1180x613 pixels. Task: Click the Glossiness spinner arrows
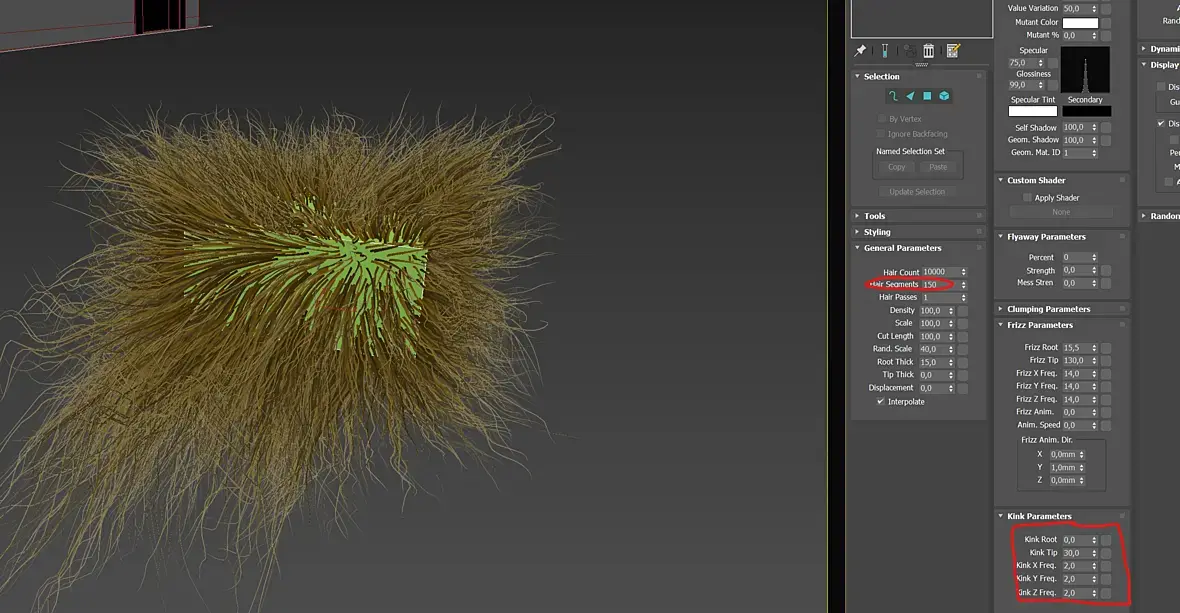pyautogui.click(x=1042, y=85)
